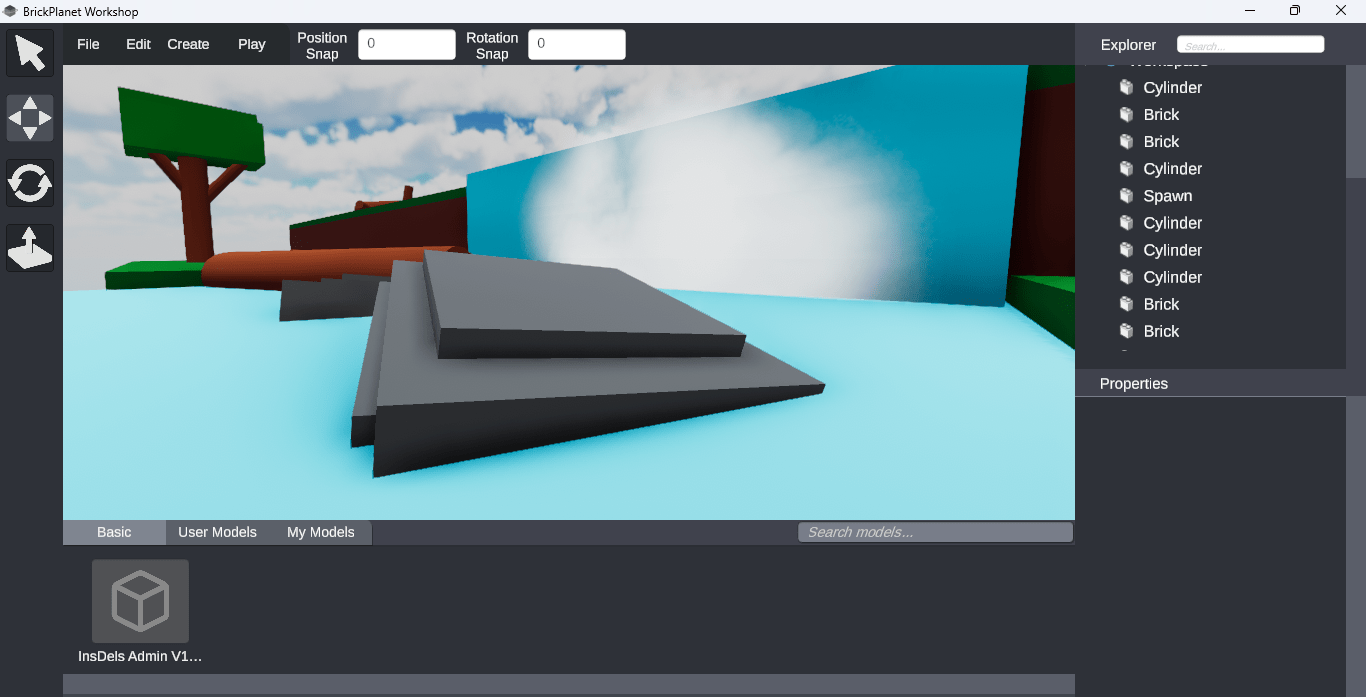Click the BrickPlanet Workshop title bar icon

pos(11,11)
